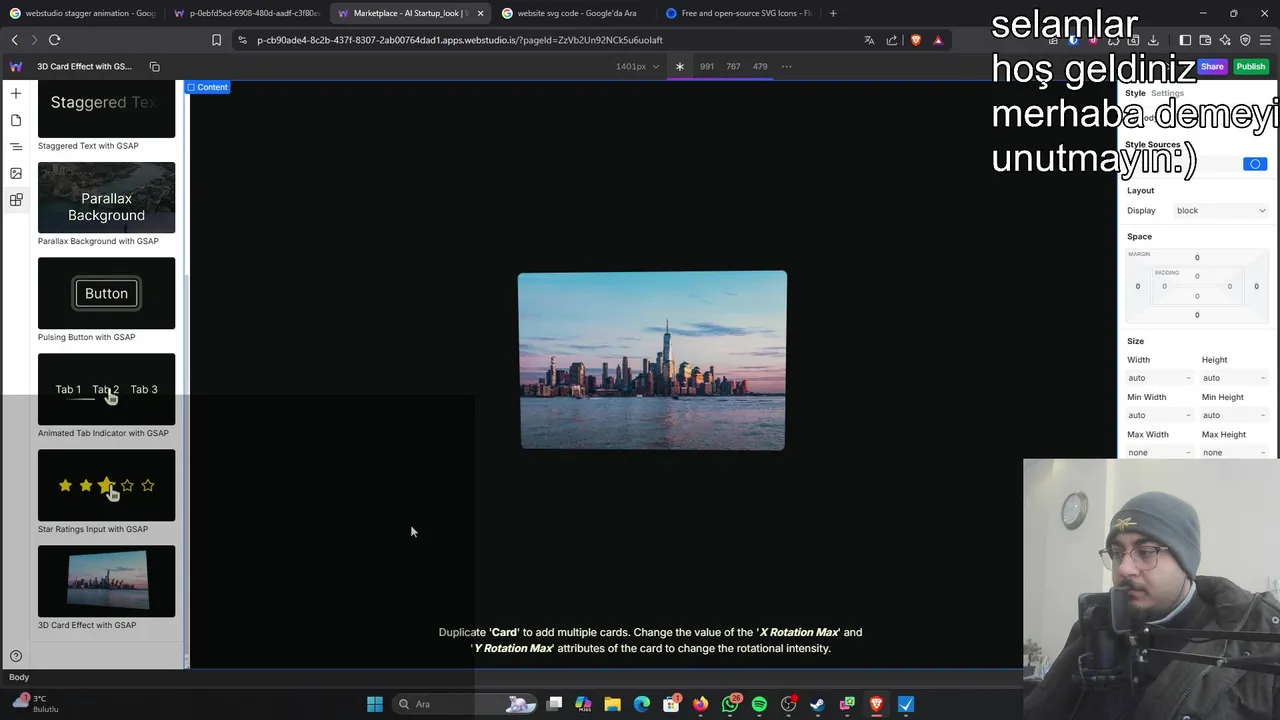Screen dimensions: 1280x720
Task: Open Windows Start menu
Action: coord(375,704)
